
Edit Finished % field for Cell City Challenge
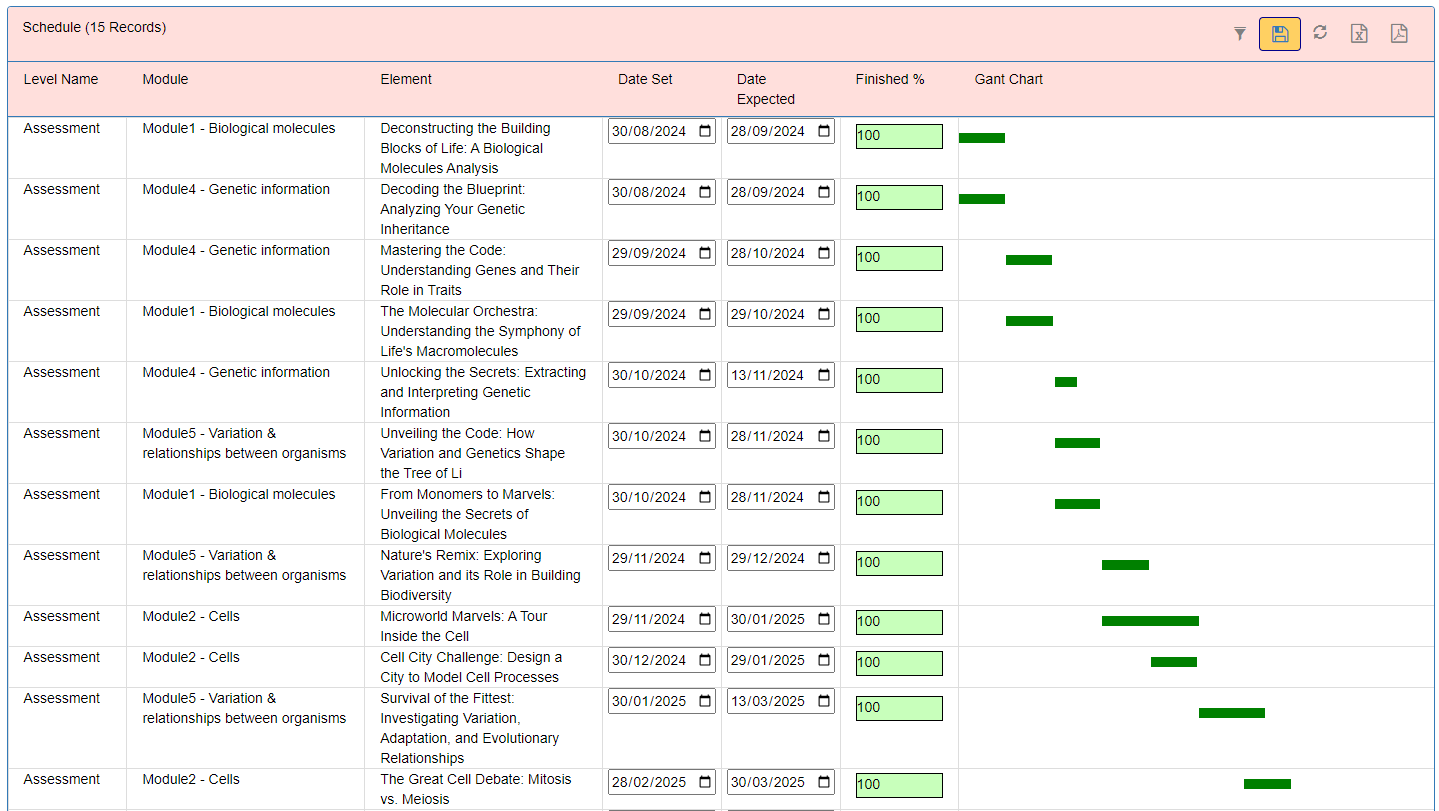898,663
